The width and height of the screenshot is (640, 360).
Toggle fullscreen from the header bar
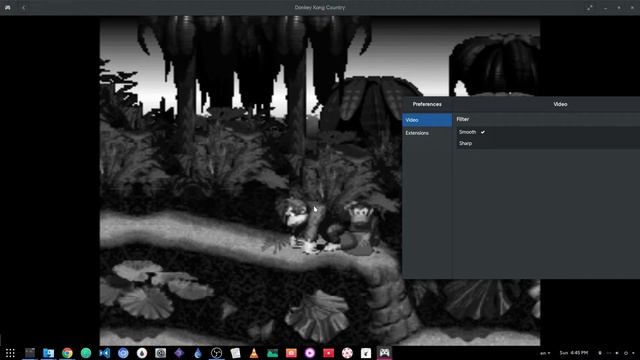pyautogui.click(x=590, y=7)
